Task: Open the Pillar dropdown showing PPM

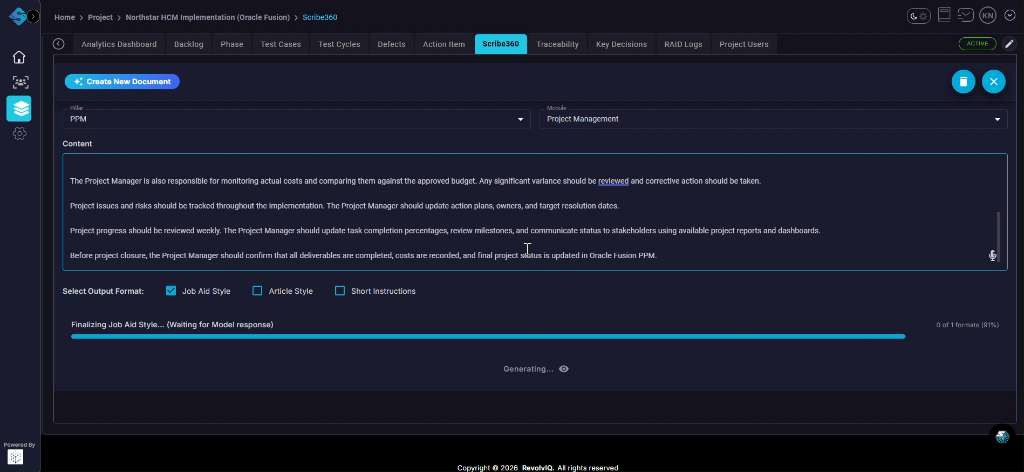Action: pyautogui.click(x=299, y=119)
